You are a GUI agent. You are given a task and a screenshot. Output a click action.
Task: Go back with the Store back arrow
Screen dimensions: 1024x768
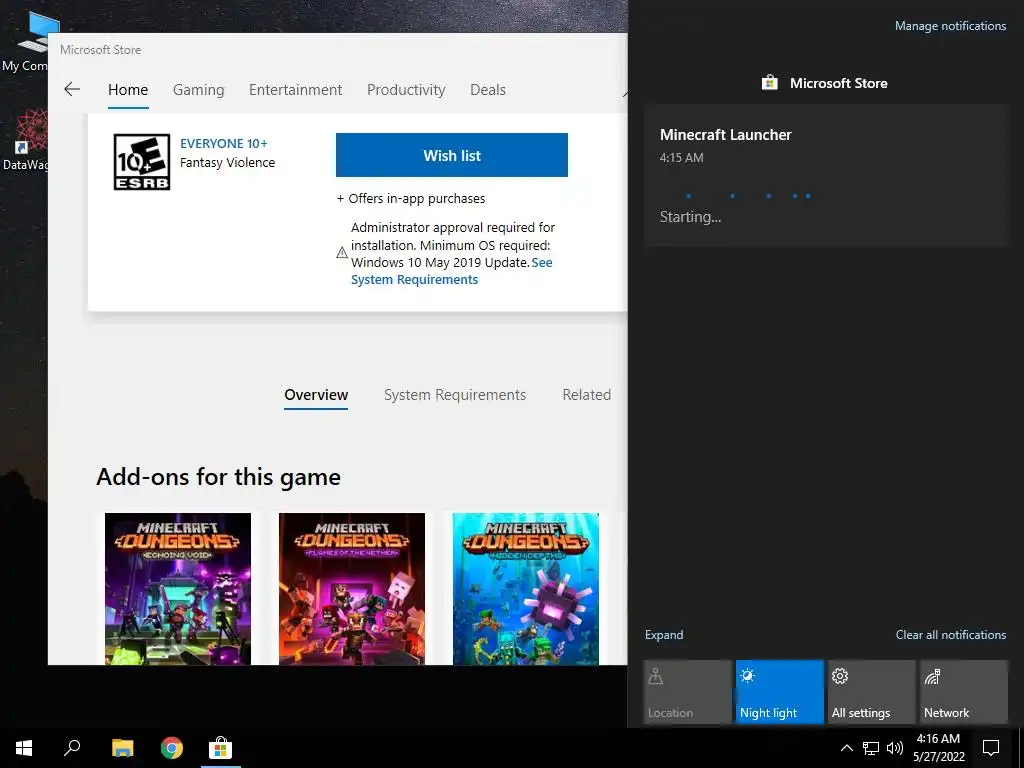pyautogui.click(x=72, y=89)
